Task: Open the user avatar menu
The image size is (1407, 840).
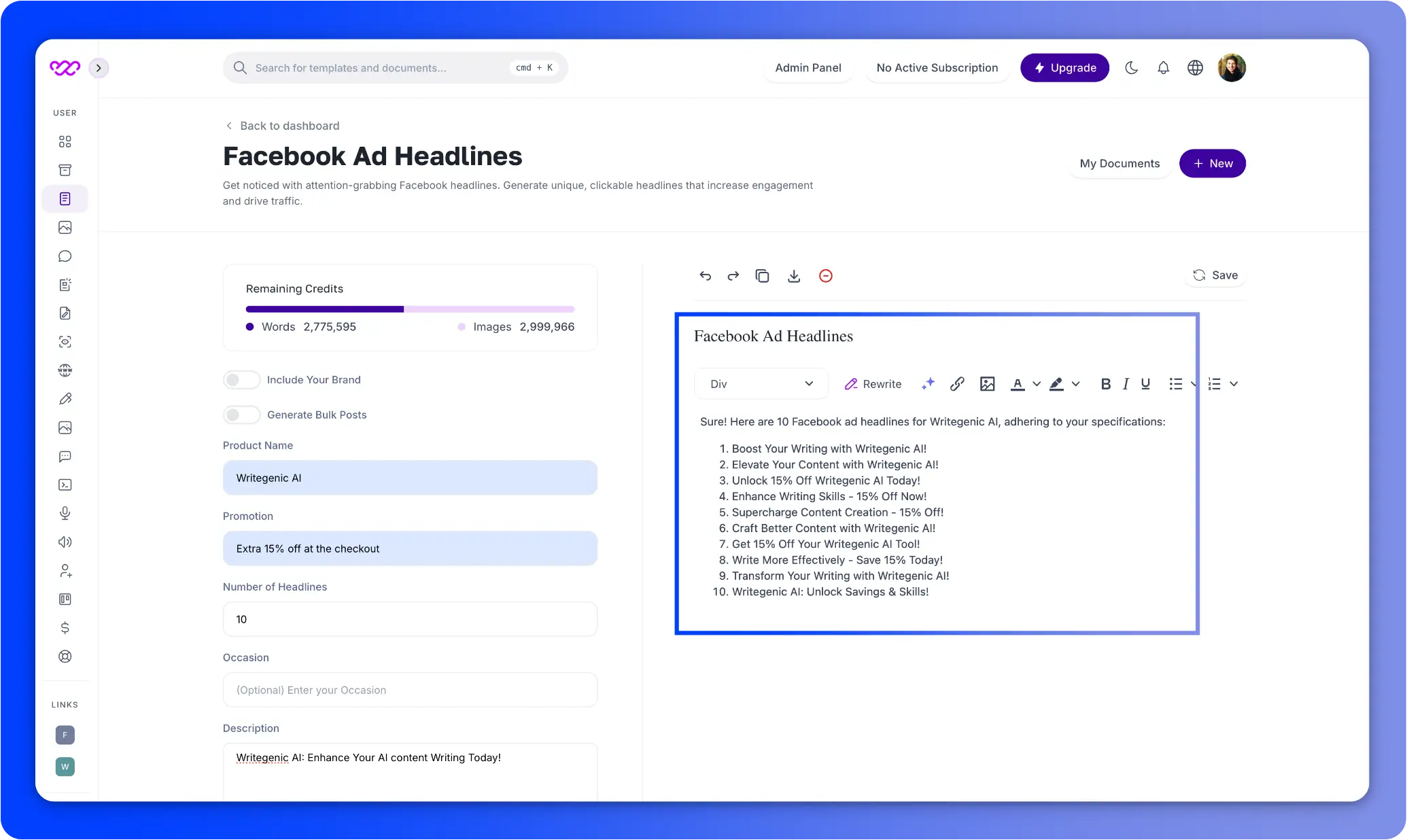Action: pos(1231,68)
